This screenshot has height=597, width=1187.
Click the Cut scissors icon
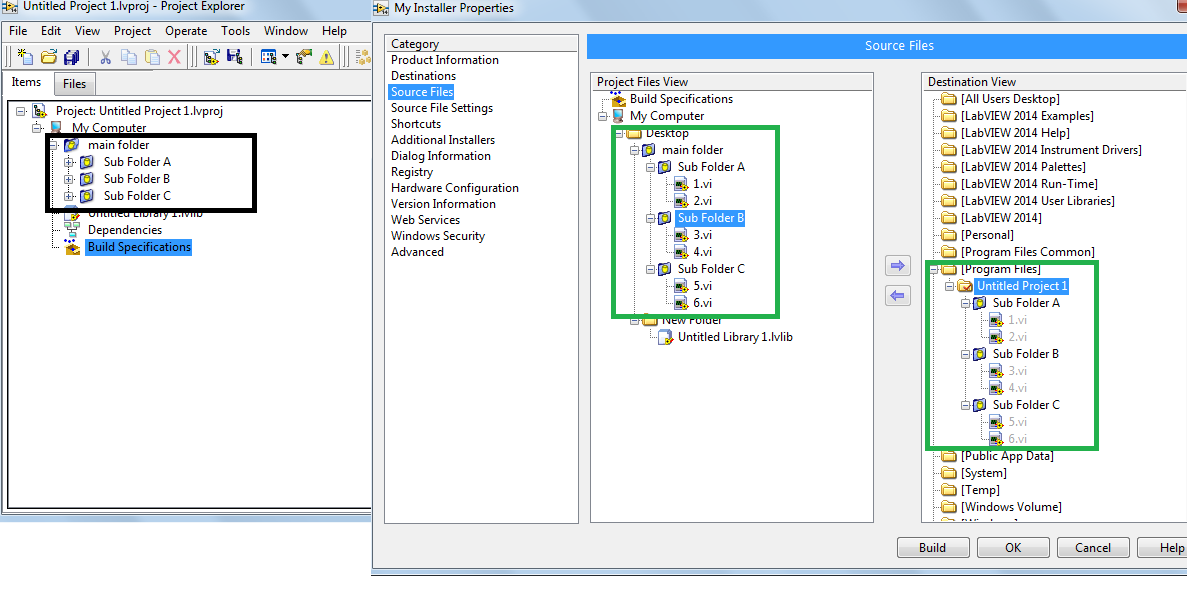[105, 57]
